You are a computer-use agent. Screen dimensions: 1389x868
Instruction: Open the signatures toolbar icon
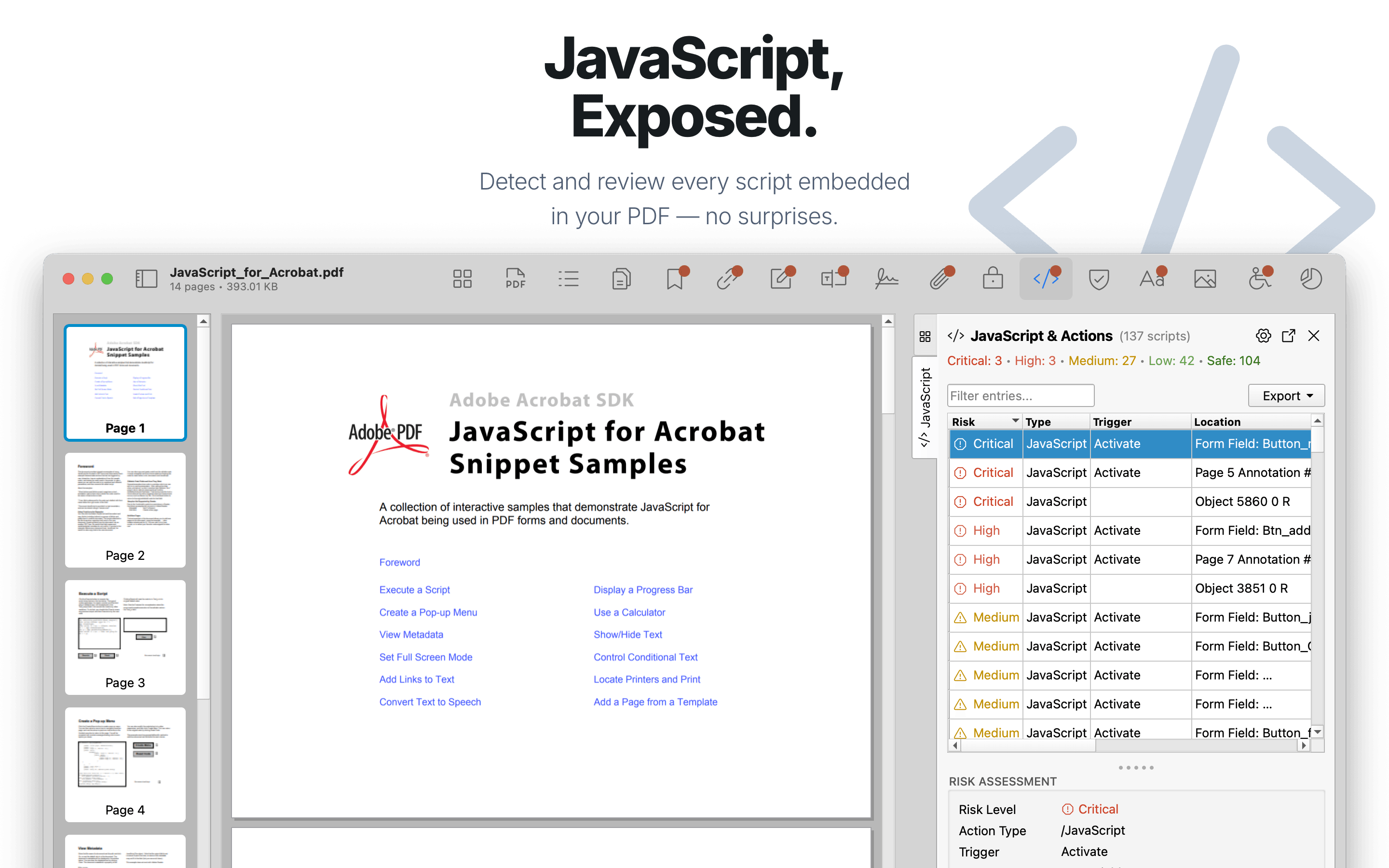pyautogui.click(x=887, y=279)
